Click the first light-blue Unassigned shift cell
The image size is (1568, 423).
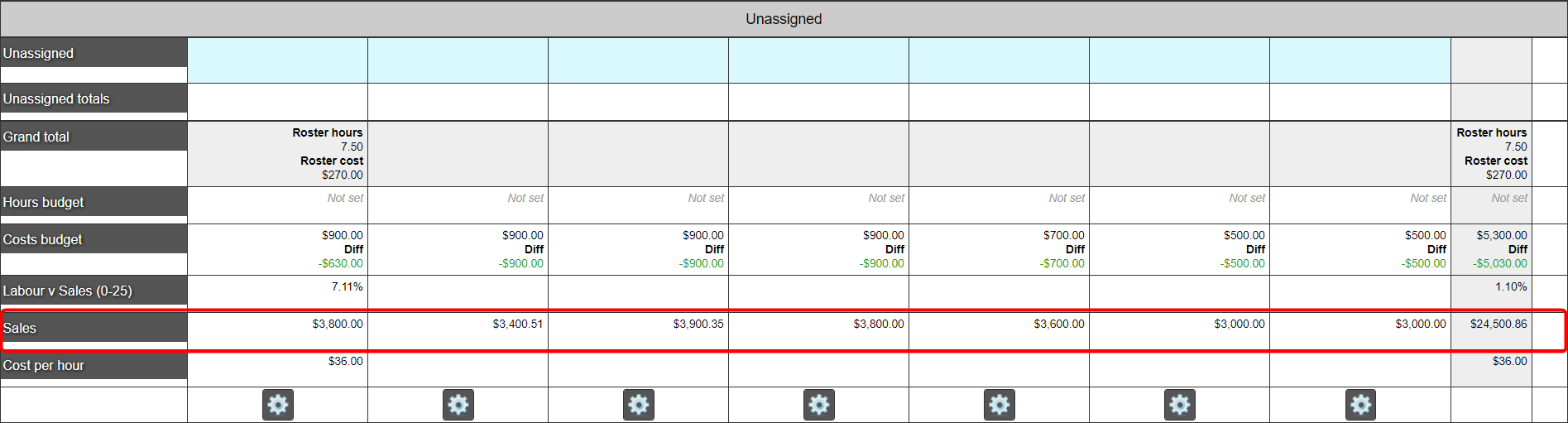click(x=277, y=60)
